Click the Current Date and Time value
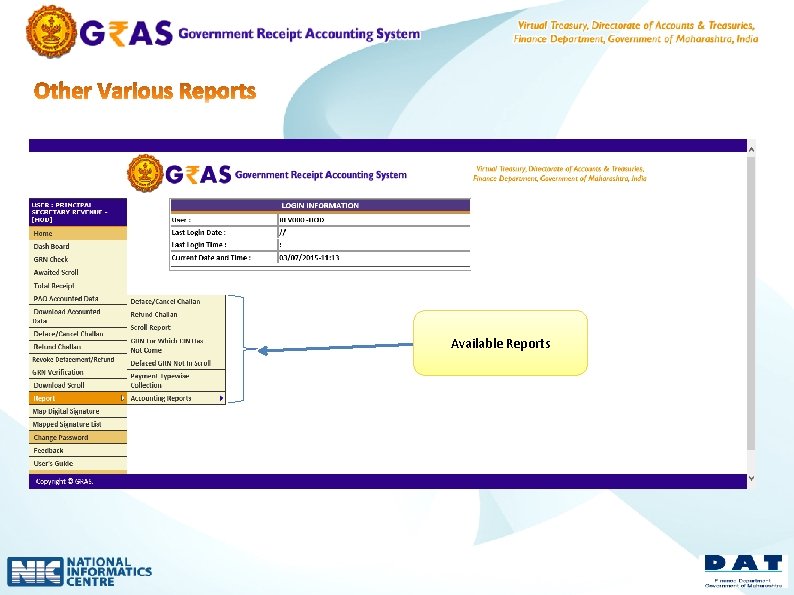 click(x=309, y=257)
